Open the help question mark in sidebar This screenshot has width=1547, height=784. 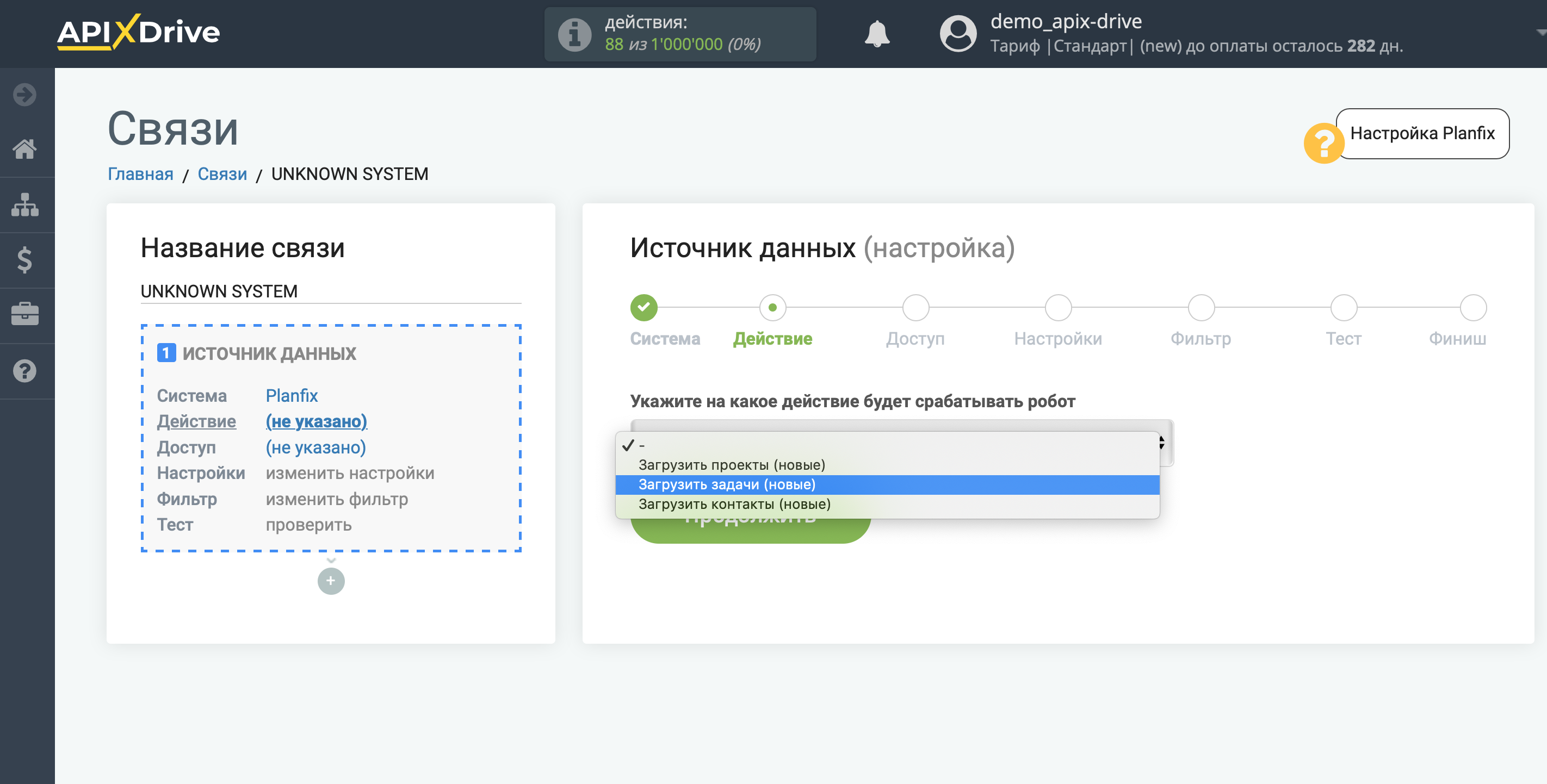24,371
